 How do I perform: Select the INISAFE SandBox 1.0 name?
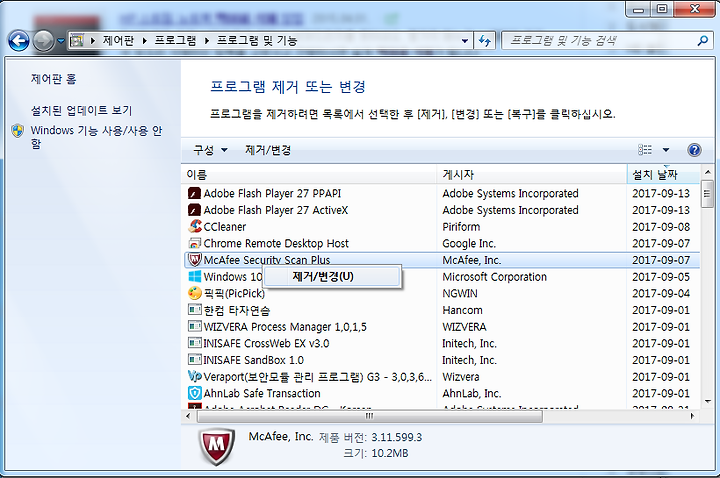[x=253, y=360]
